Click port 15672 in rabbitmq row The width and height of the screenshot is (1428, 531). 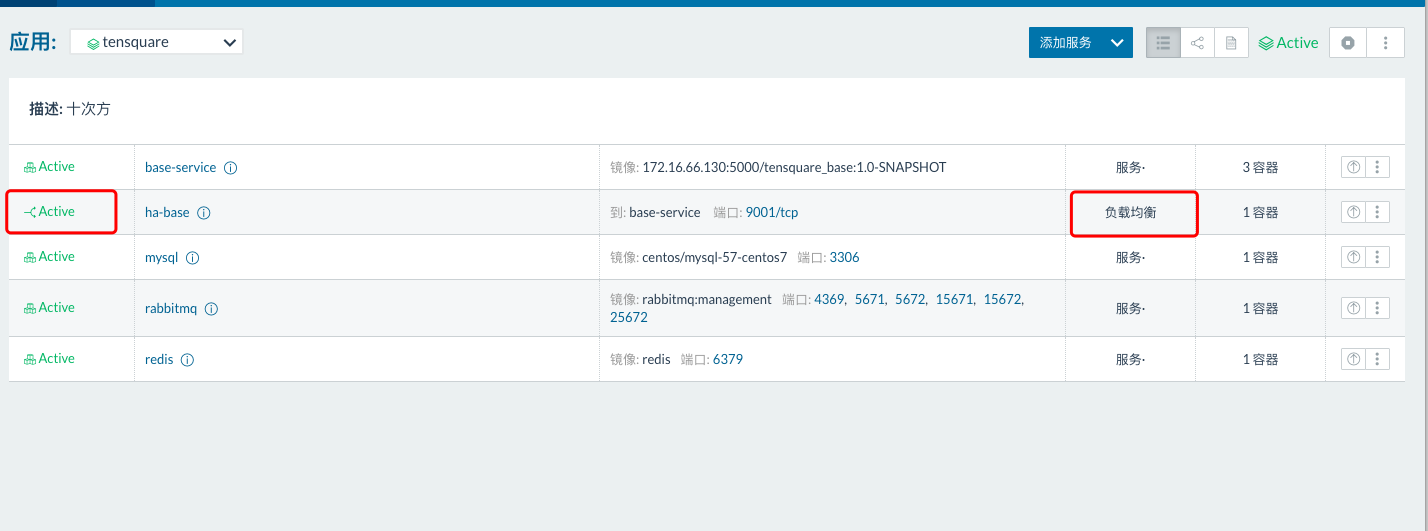(x=1003, y=299)
